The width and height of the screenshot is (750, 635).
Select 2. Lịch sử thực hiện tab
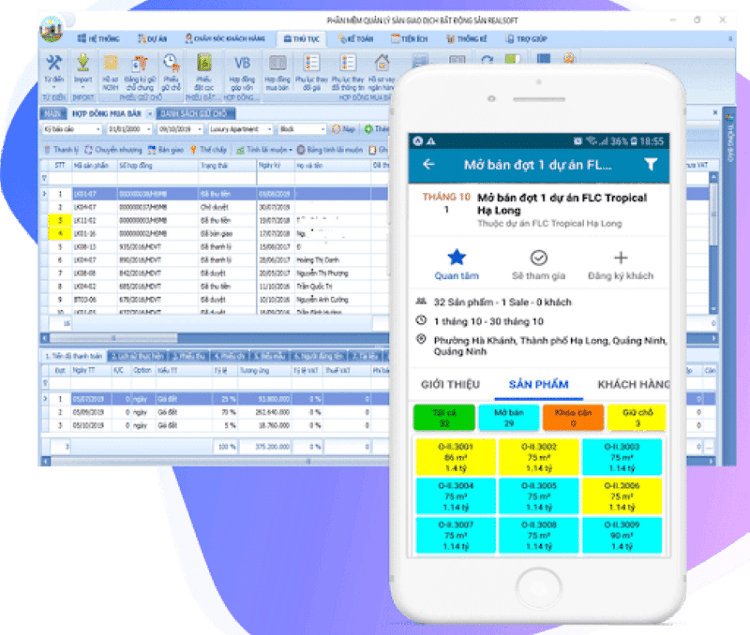(x=137, y=356)
